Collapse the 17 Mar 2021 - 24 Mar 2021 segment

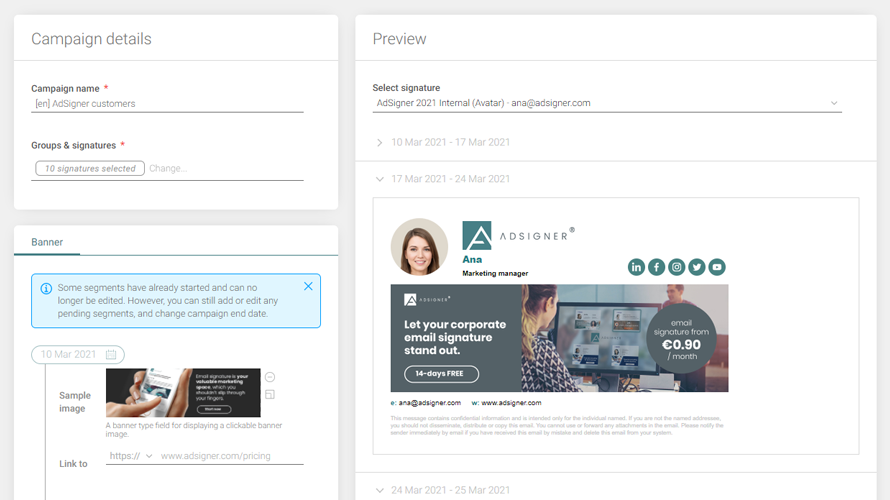point(380,179)
